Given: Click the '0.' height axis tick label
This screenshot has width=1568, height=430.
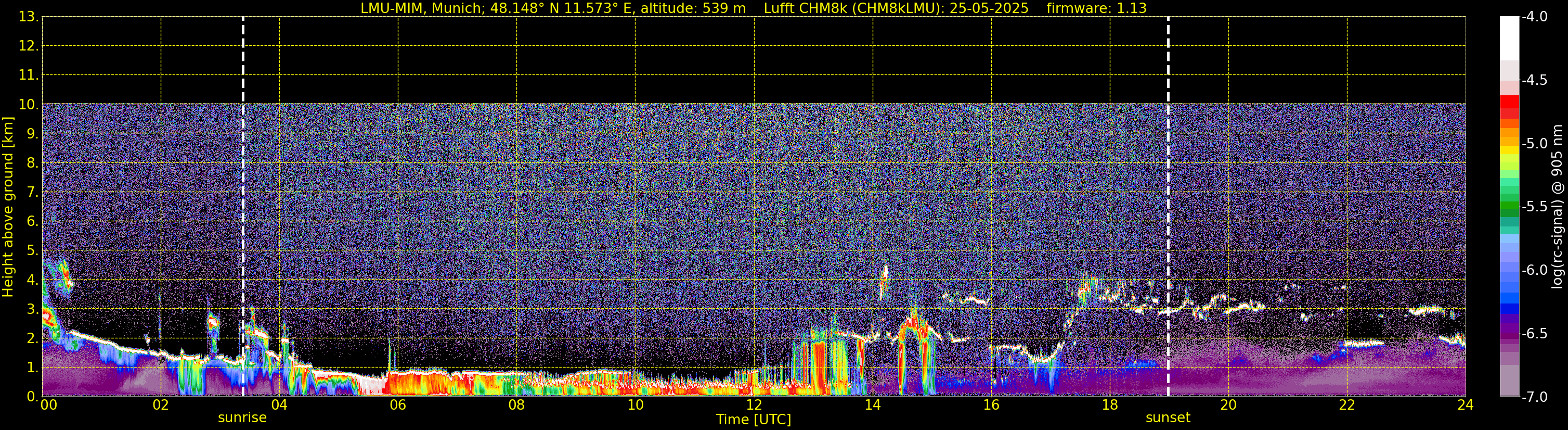Looking at the screenshot, I should [x=32, y=397].
